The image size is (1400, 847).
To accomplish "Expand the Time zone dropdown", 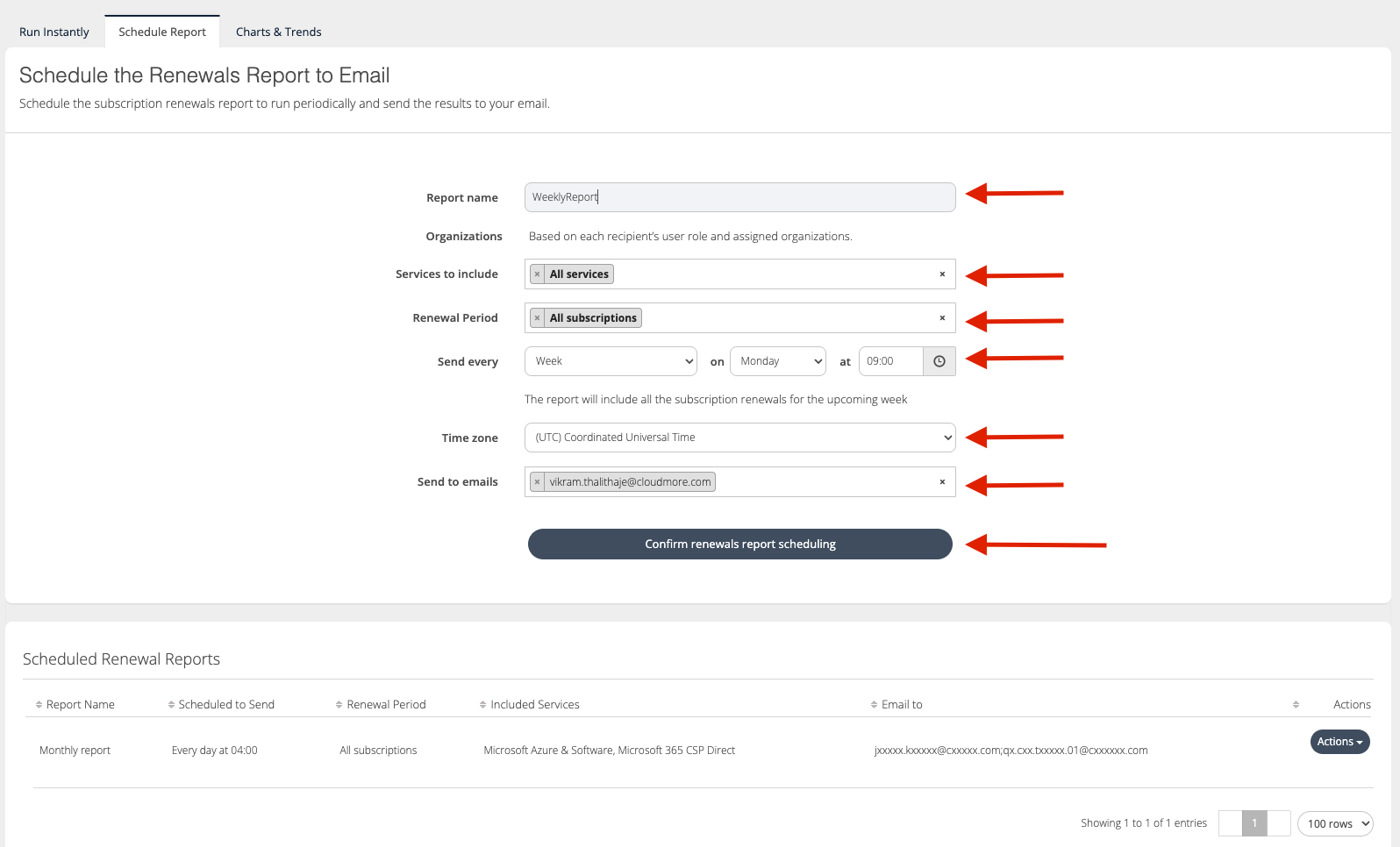I will [x=739, y=438].
